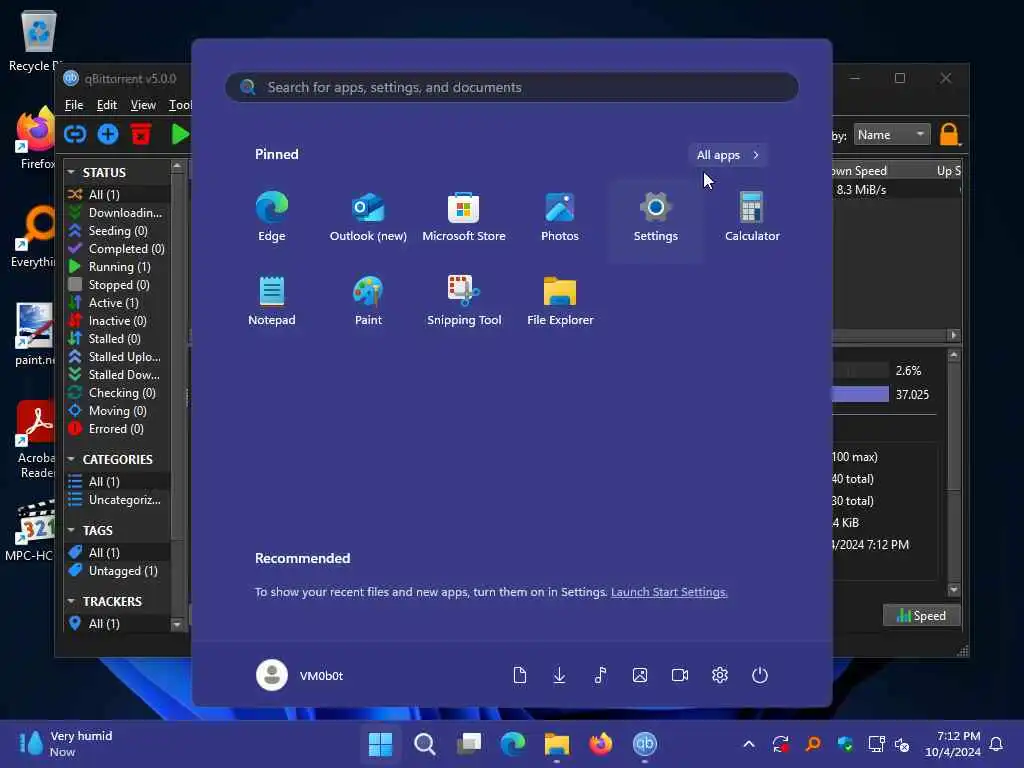Click the 8.3 MiB/s speed cell
Screen dimensions: 1024x768
point(861,189)
